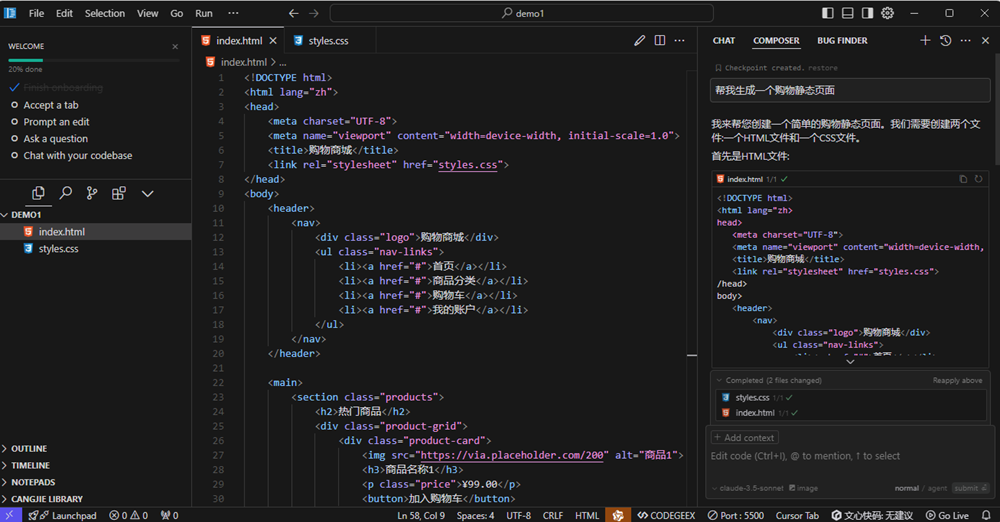Open the claude-3.5-sonnet model dropdown
The height and width of the screenshot is (522, 1000).
748,488
